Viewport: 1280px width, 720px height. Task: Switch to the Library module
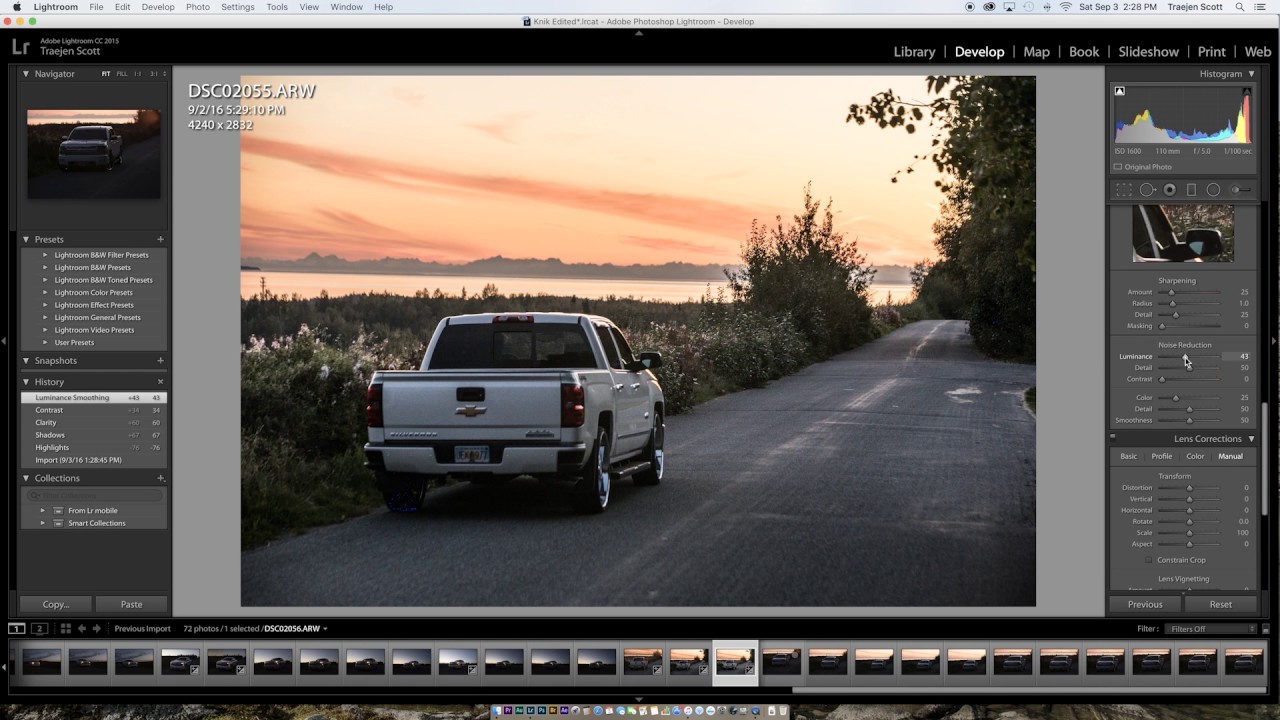(x=914, y=52)
